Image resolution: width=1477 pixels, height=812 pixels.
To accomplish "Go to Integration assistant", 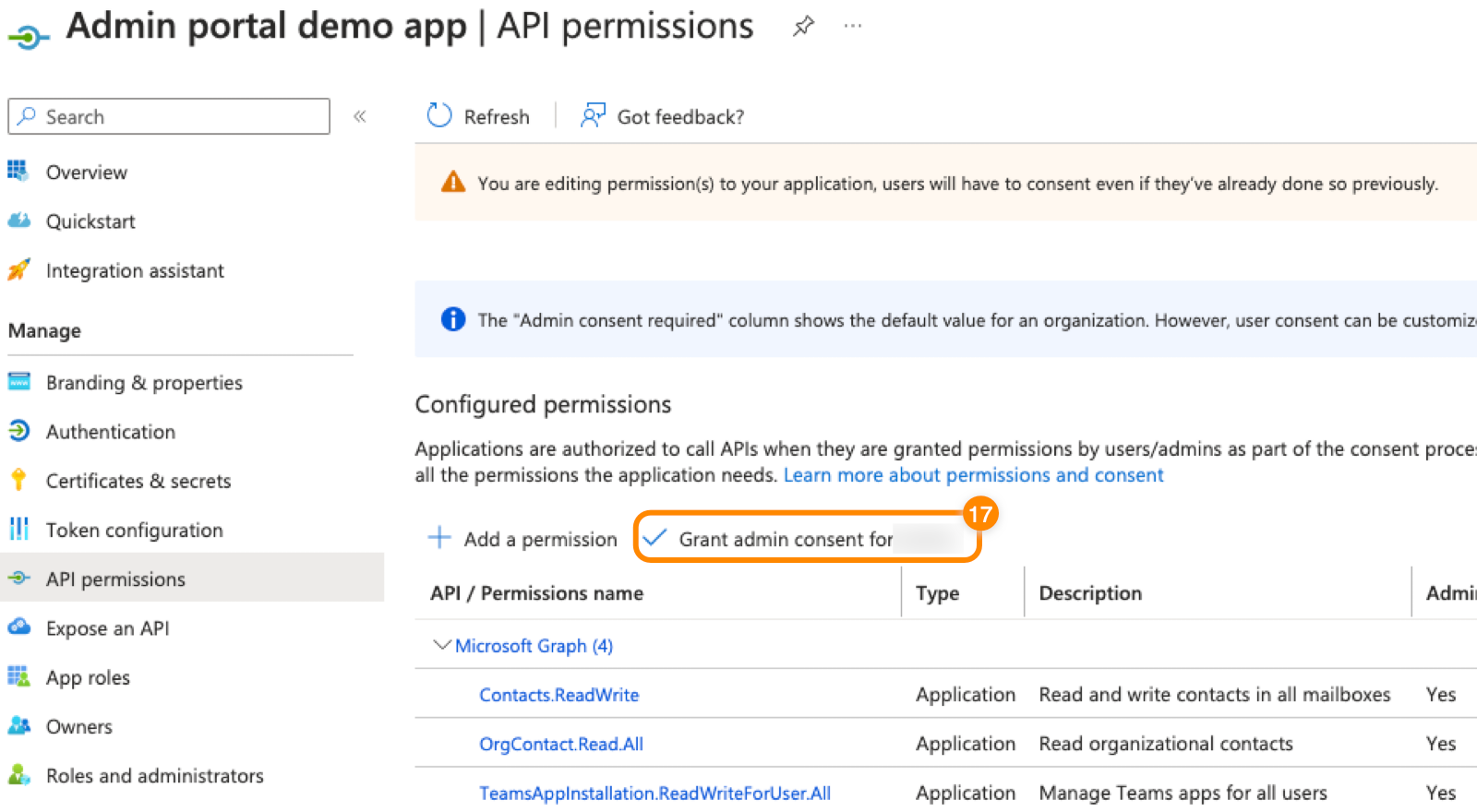I will click(x=135, y=270).
